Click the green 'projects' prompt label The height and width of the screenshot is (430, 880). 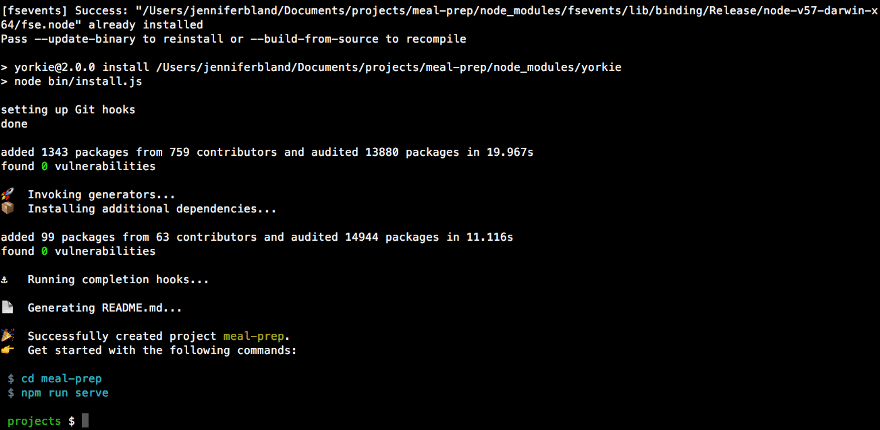coord(34,422)
